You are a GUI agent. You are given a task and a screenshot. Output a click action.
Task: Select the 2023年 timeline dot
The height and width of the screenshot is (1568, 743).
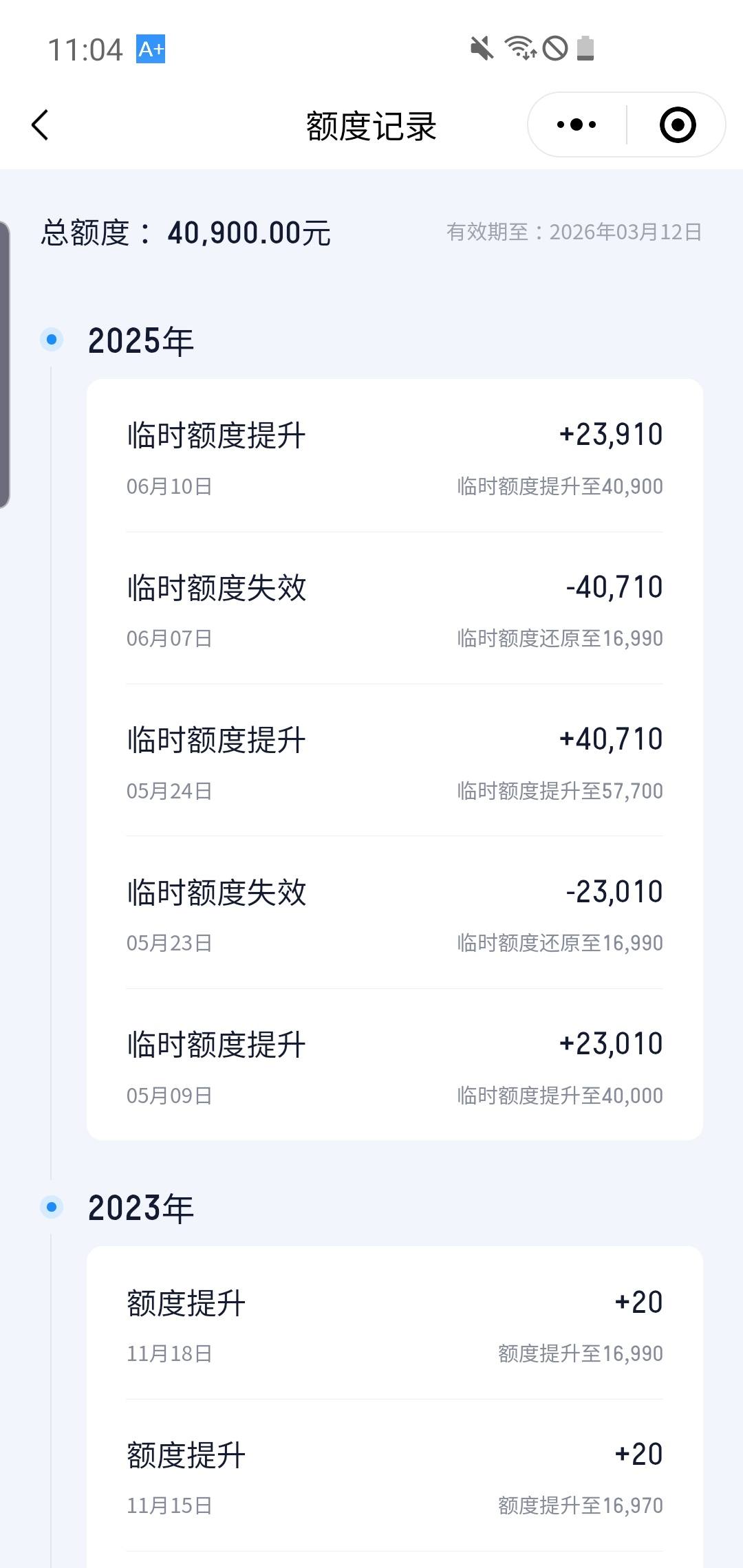click(51, 1207)
